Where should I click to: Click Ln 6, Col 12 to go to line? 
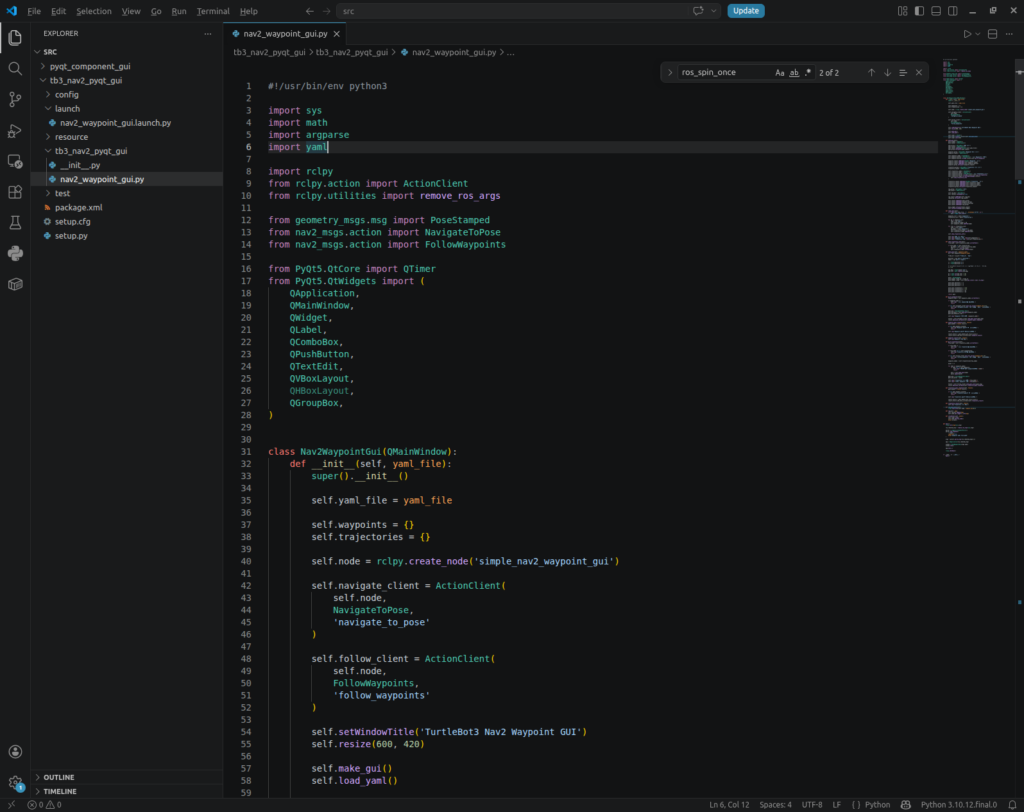click(x=729, y=805)
